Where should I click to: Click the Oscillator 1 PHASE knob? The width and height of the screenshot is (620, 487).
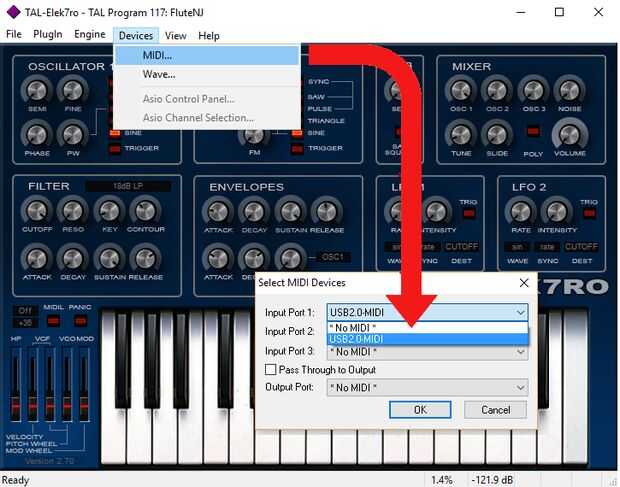(37, 135)
